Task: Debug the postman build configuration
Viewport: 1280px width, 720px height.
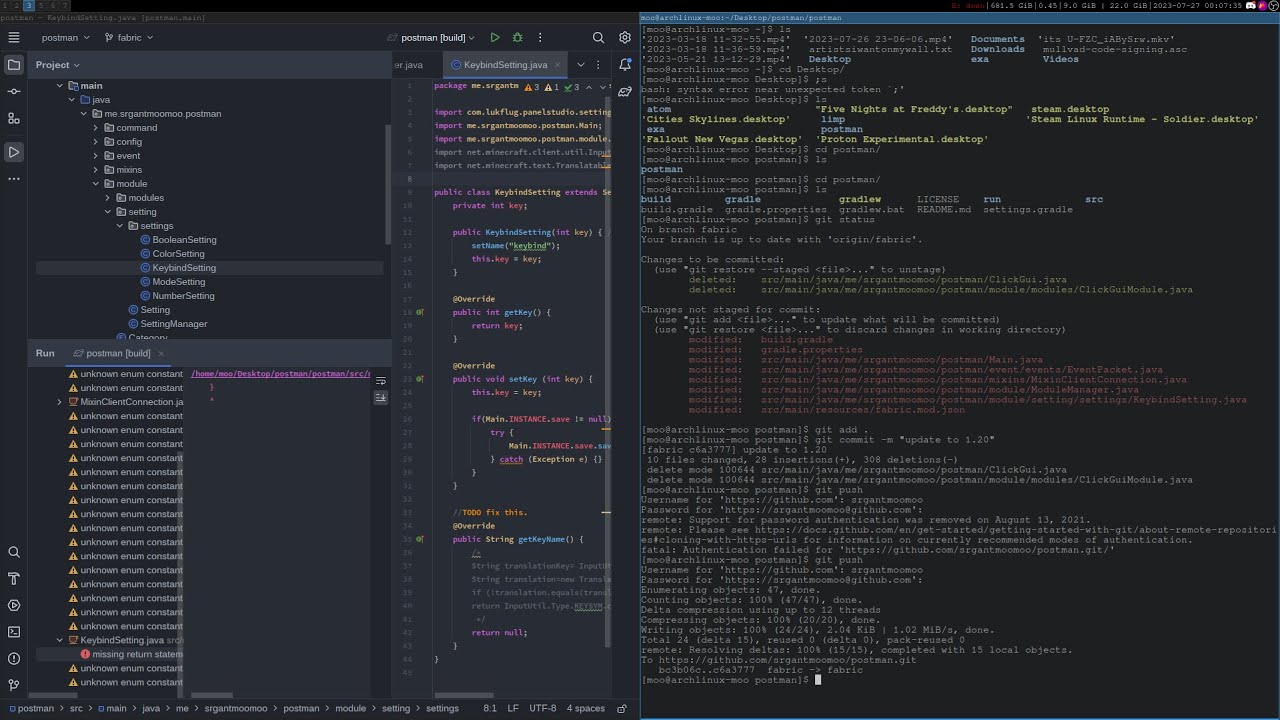Action: pos(517,37)
